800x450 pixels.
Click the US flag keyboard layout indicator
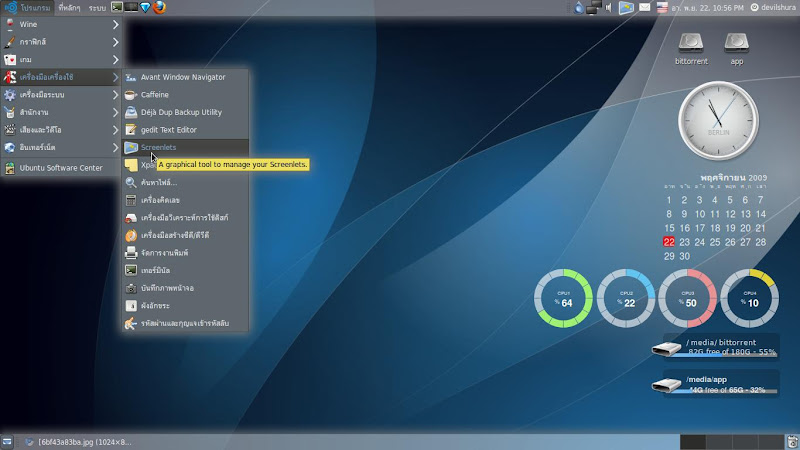point(662,7)
